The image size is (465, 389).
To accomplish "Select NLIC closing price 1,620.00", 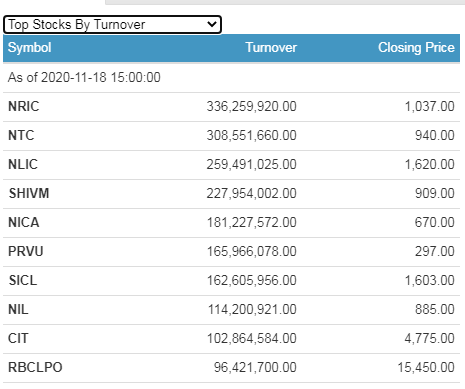I will (429, 165).
